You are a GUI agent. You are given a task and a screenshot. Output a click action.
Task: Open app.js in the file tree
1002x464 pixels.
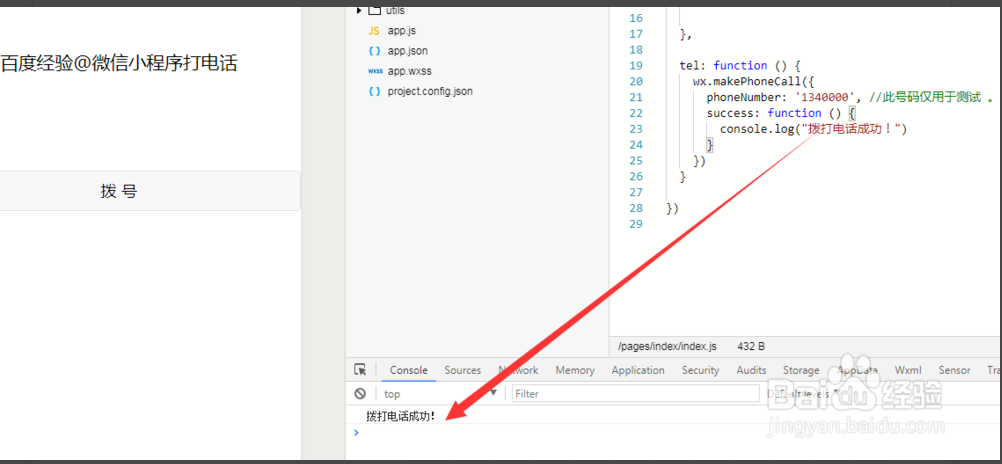[x=402, y=31]
